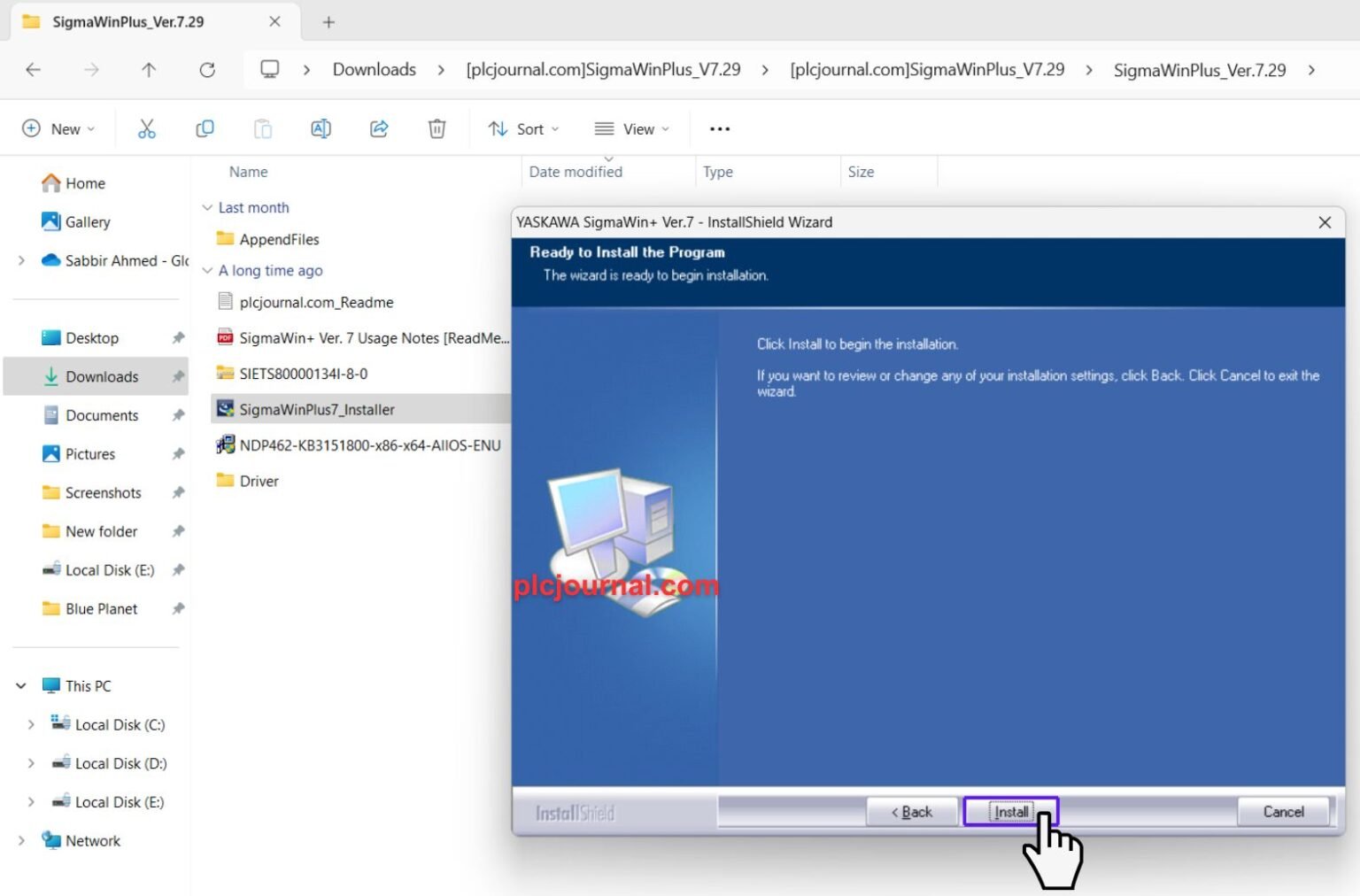
Task: Copy the selected item to clipboard
Action: click(x=205, y=128)
